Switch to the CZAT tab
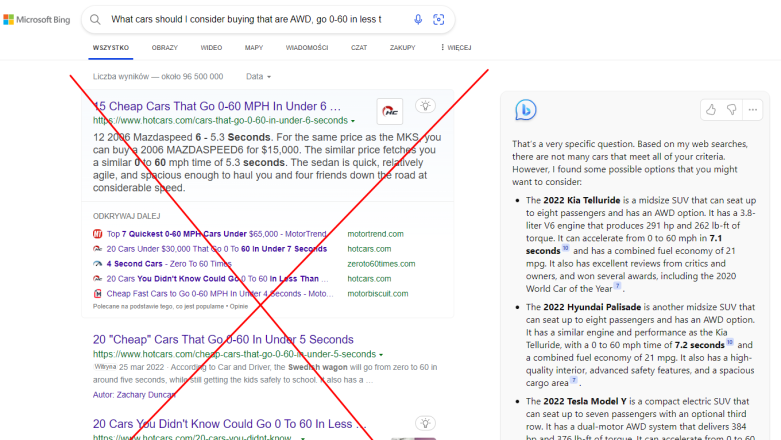This screenshot has width=781, height=440. pos(359,48)
